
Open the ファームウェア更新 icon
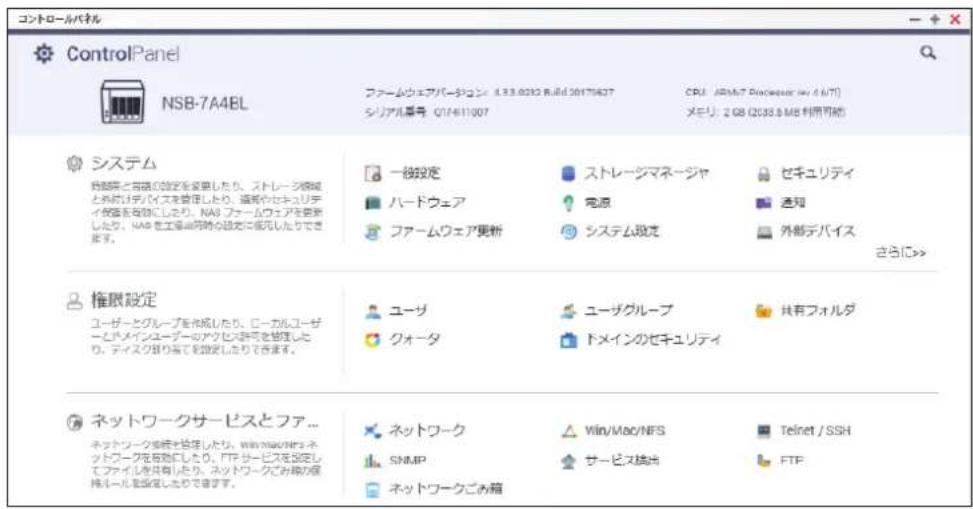(x=372, y=232)
